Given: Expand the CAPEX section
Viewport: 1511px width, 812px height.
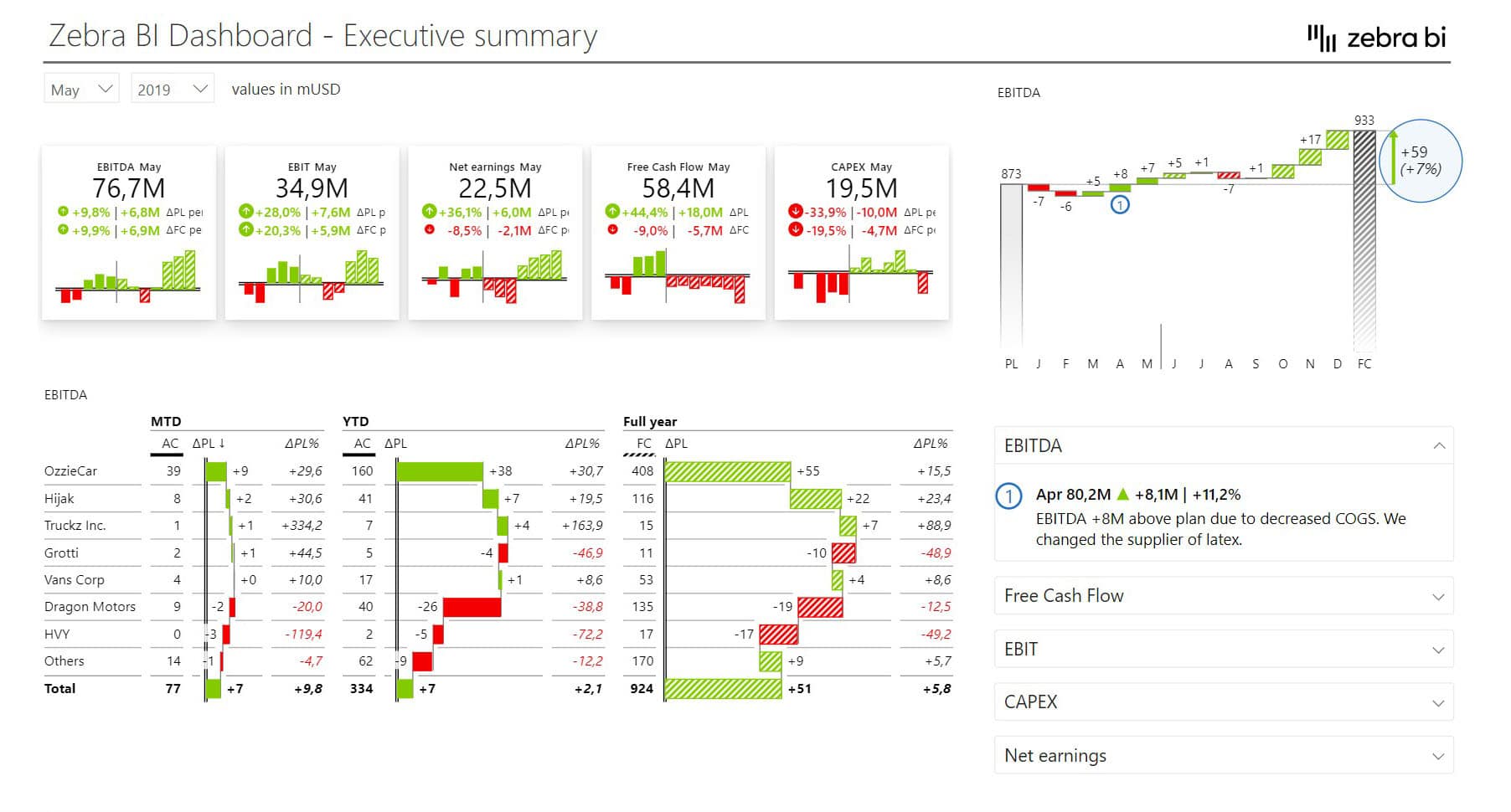Looking at the screenshot, I should (x=1438, y=702).
